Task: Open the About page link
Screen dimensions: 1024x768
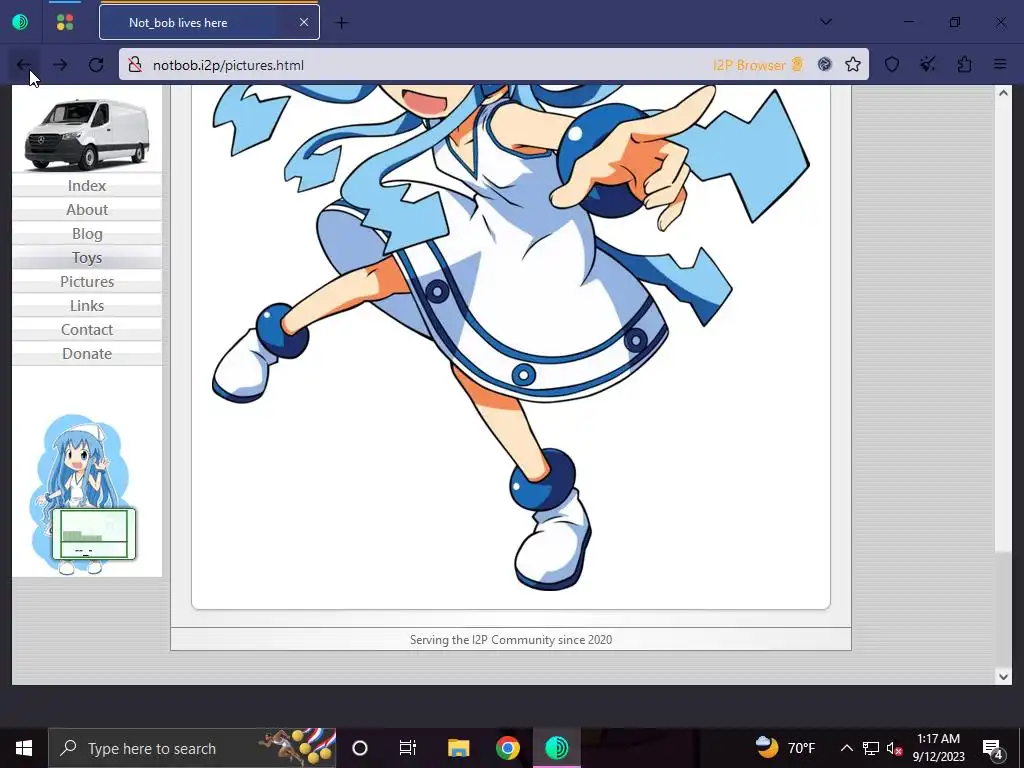Action: click(87, 210)
